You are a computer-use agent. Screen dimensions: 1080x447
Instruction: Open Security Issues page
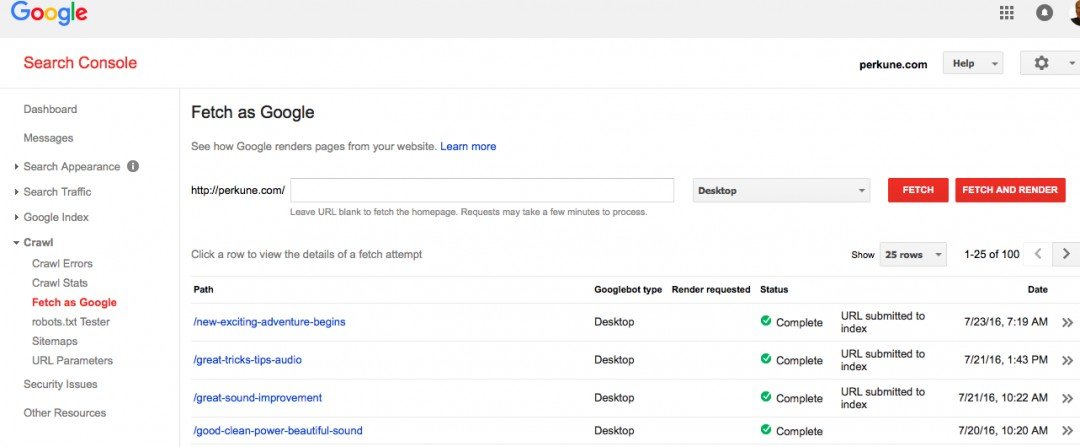tap(61, 384)
